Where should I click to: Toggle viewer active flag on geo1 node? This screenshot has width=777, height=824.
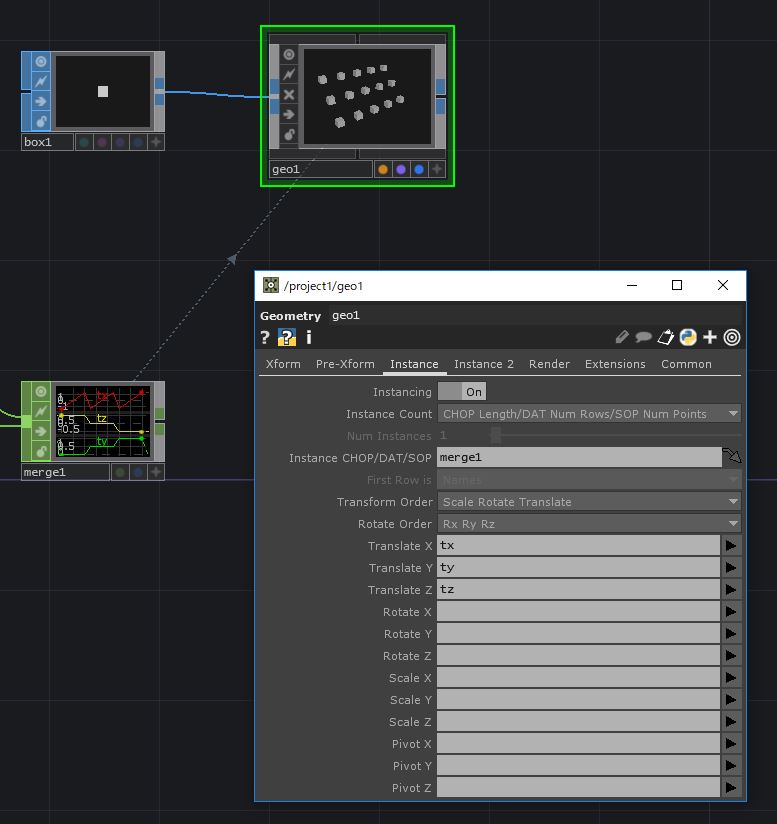pos(289,55)
